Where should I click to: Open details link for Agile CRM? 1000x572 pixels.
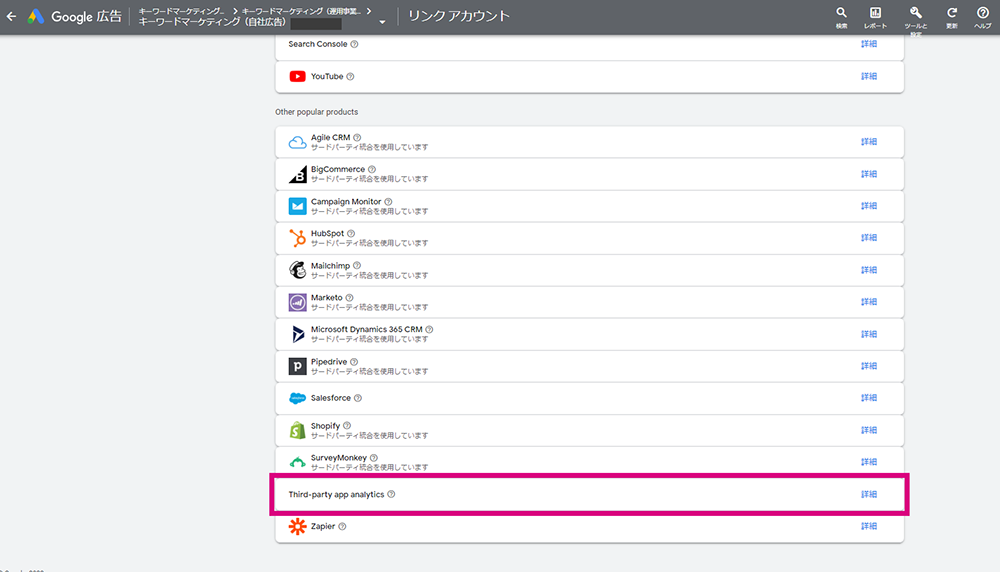tap(869, 142)
